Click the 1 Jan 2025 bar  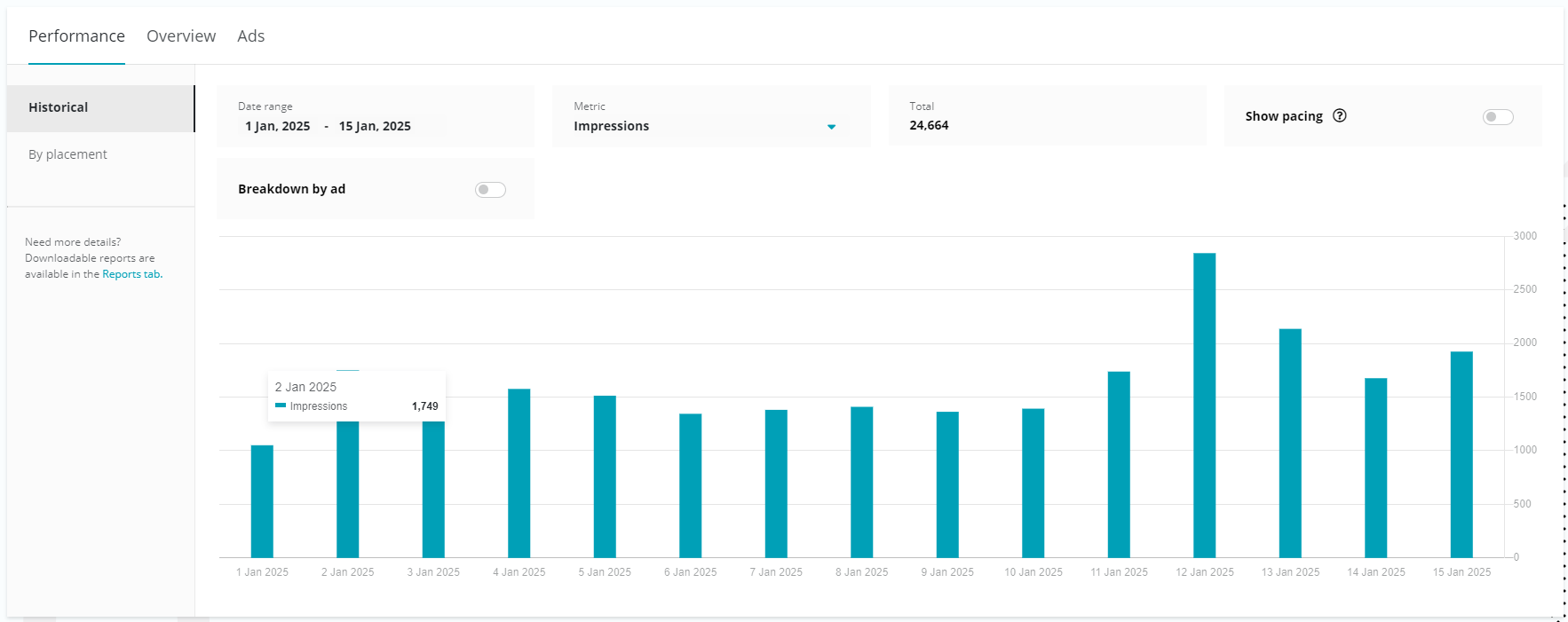click(262, 501)
